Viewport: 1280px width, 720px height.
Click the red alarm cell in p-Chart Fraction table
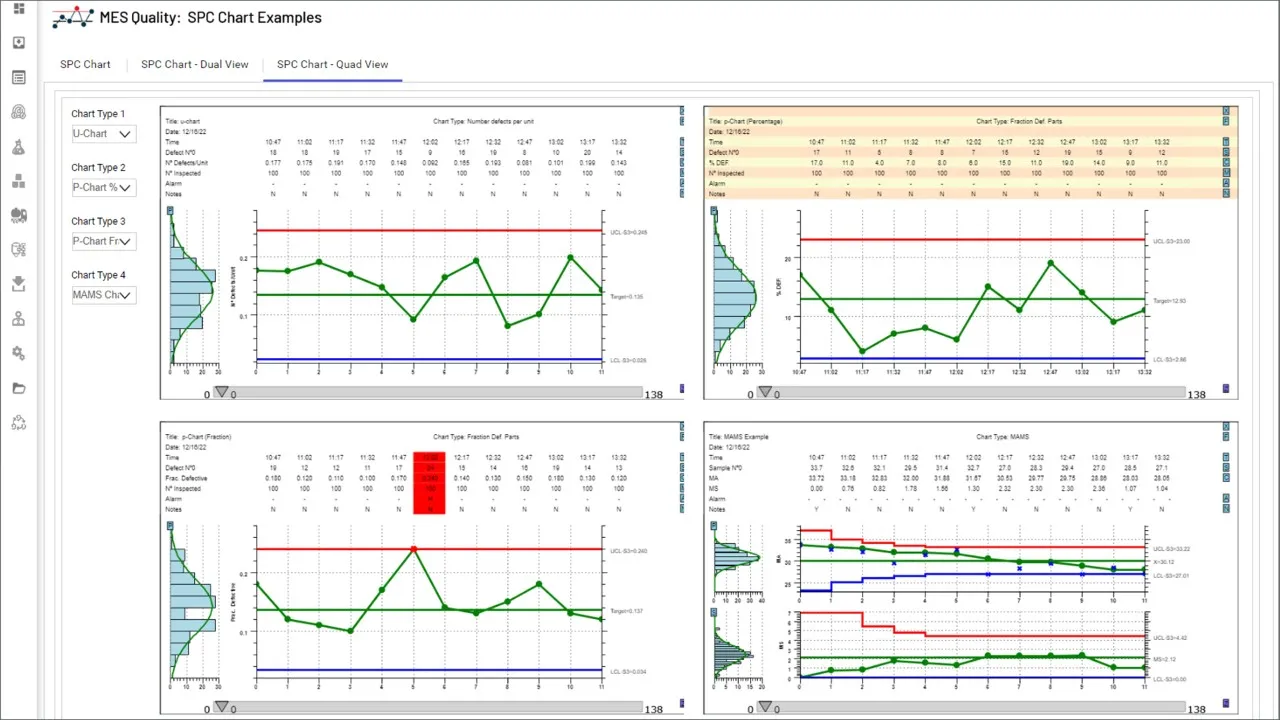[428, 481]
